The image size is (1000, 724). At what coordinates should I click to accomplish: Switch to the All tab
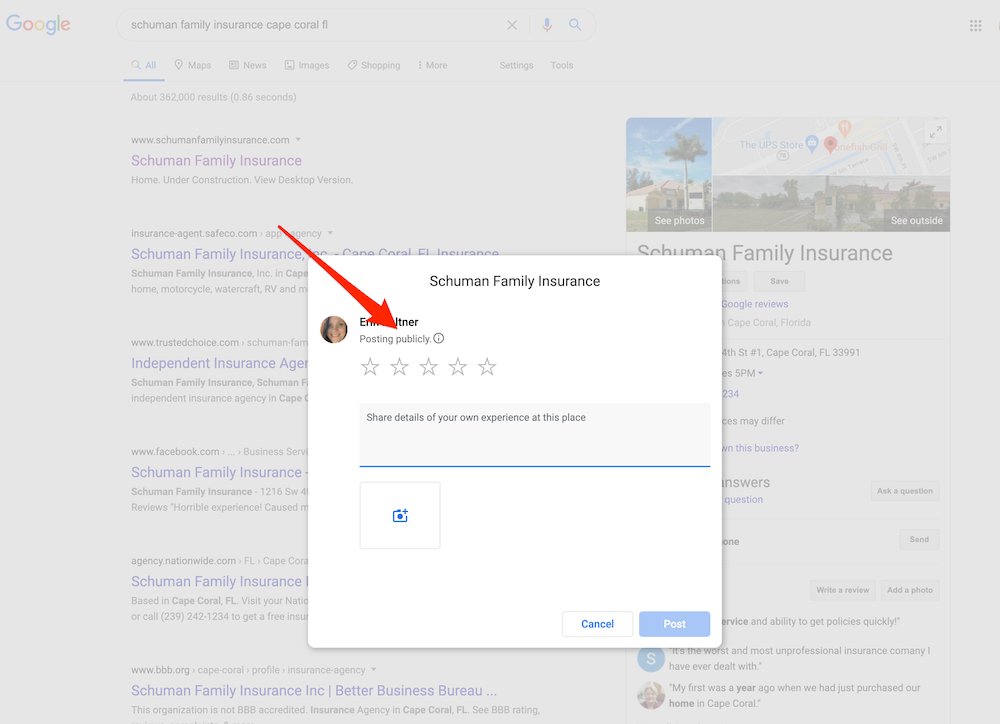click(x=144, y=65)
